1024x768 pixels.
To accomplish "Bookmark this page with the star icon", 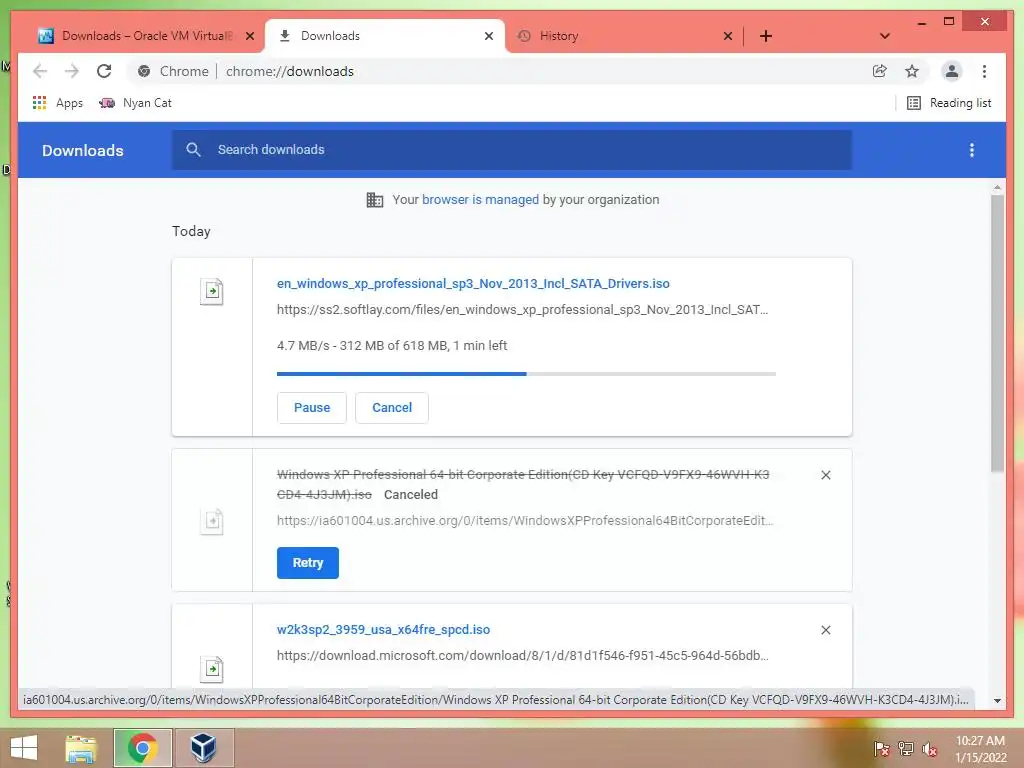I will coord(912,71).
